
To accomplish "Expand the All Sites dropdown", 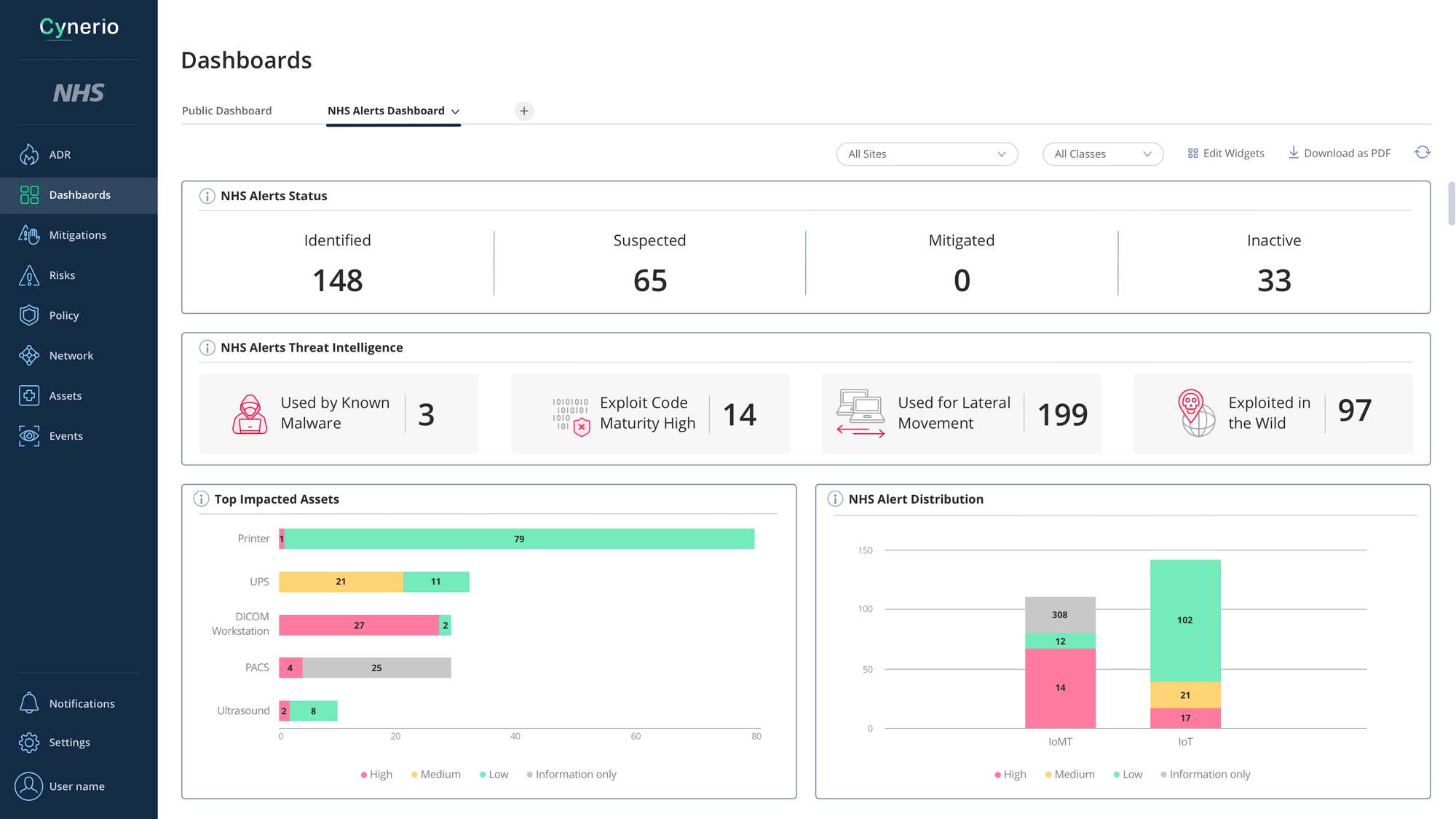I will coord(927,154).
